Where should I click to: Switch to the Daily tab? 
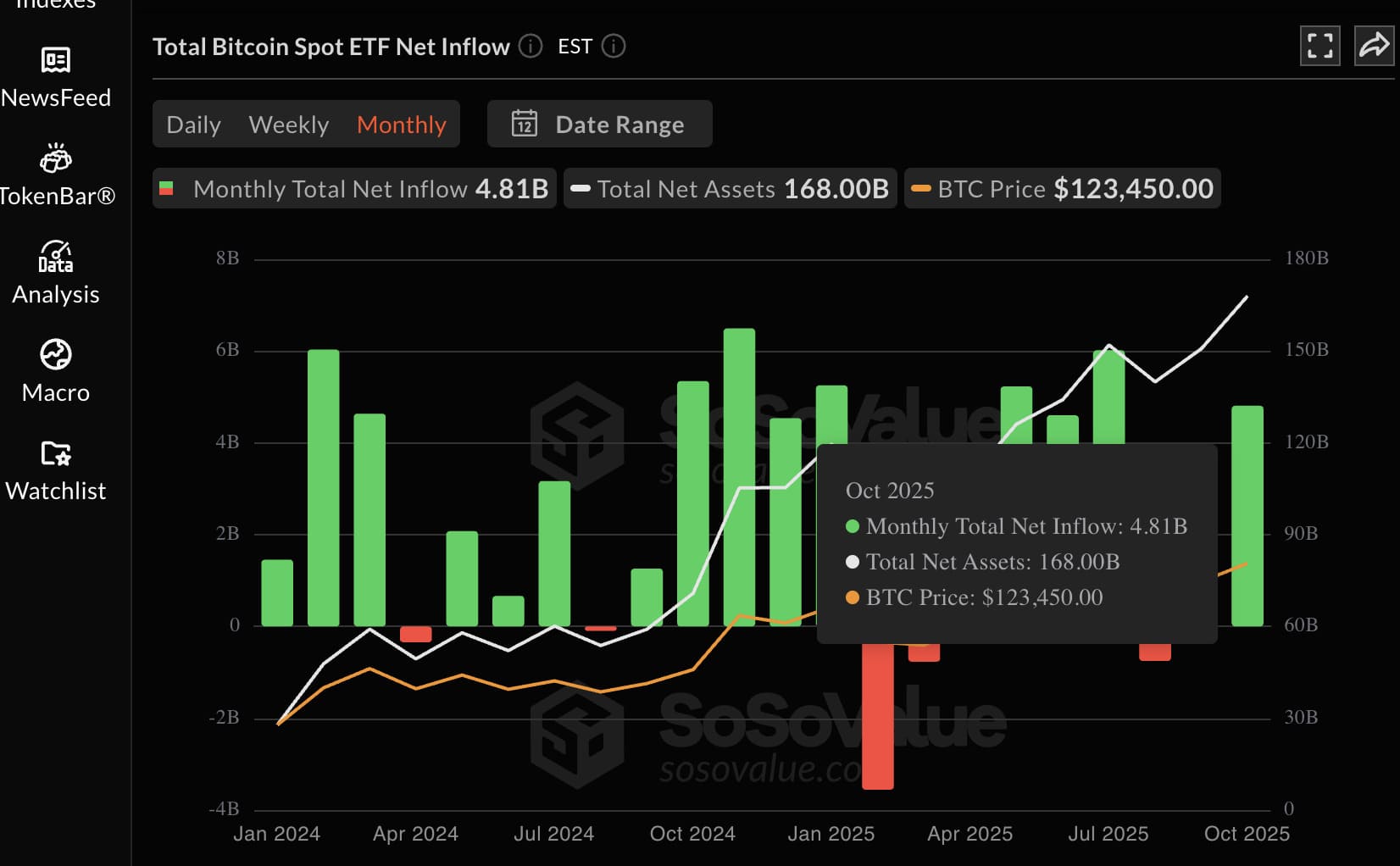[x=193, y=125]
